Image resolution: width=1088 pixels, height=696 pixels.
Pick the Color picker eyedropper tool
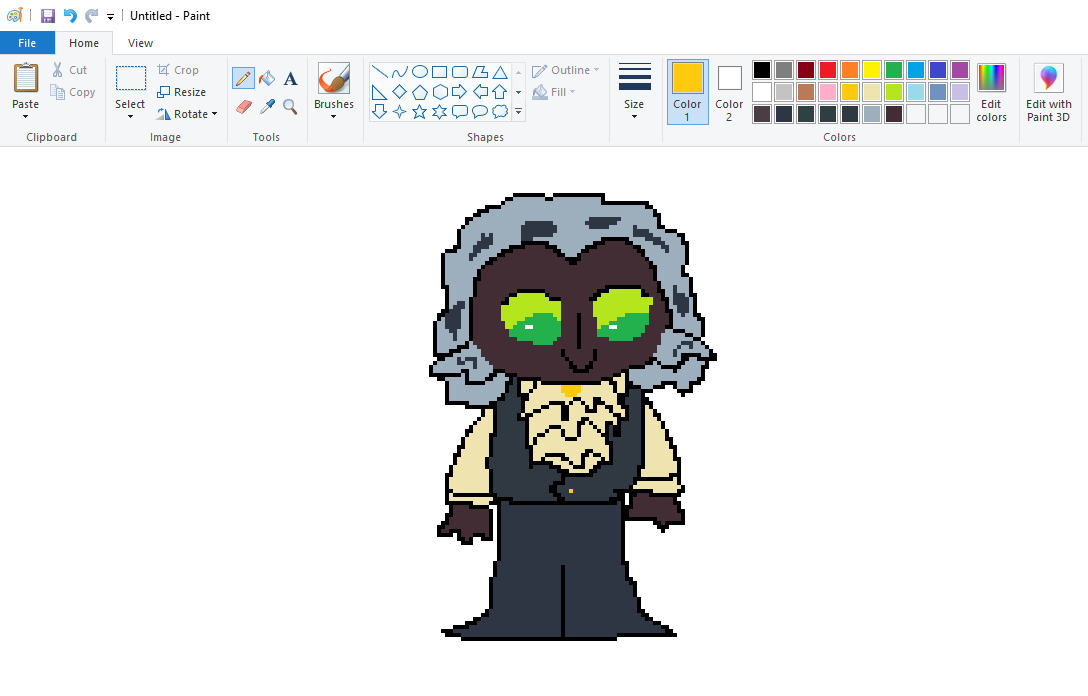[267, 106]
